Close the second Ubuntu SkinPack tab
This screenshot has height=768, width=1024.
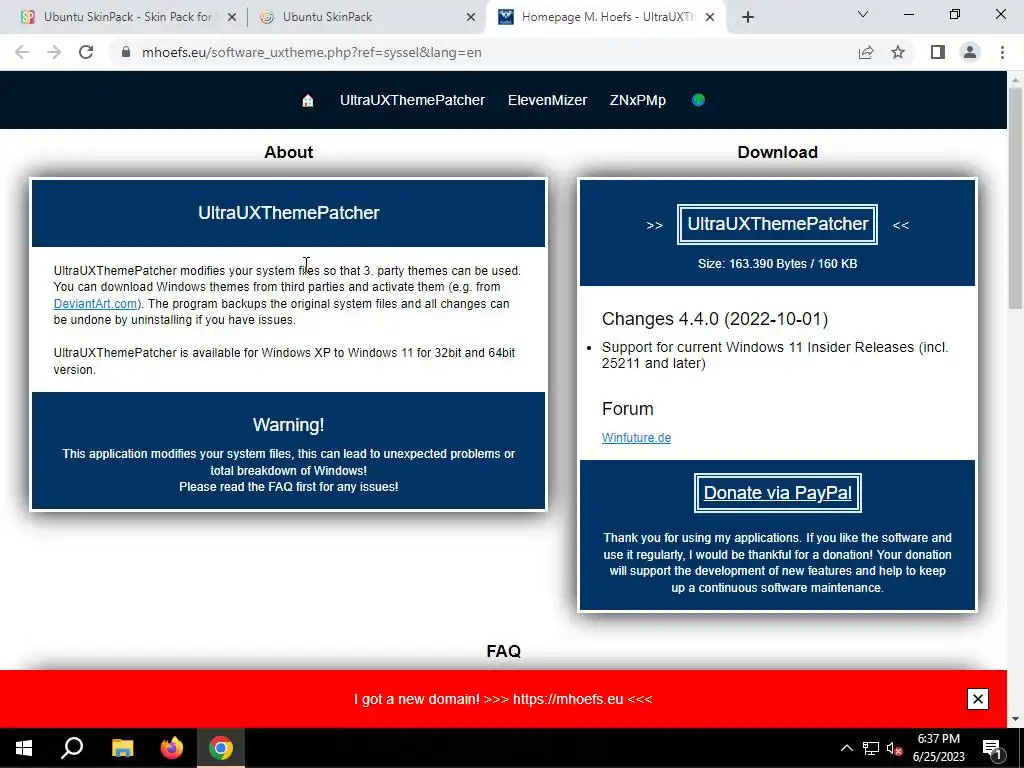coord(471,18)
